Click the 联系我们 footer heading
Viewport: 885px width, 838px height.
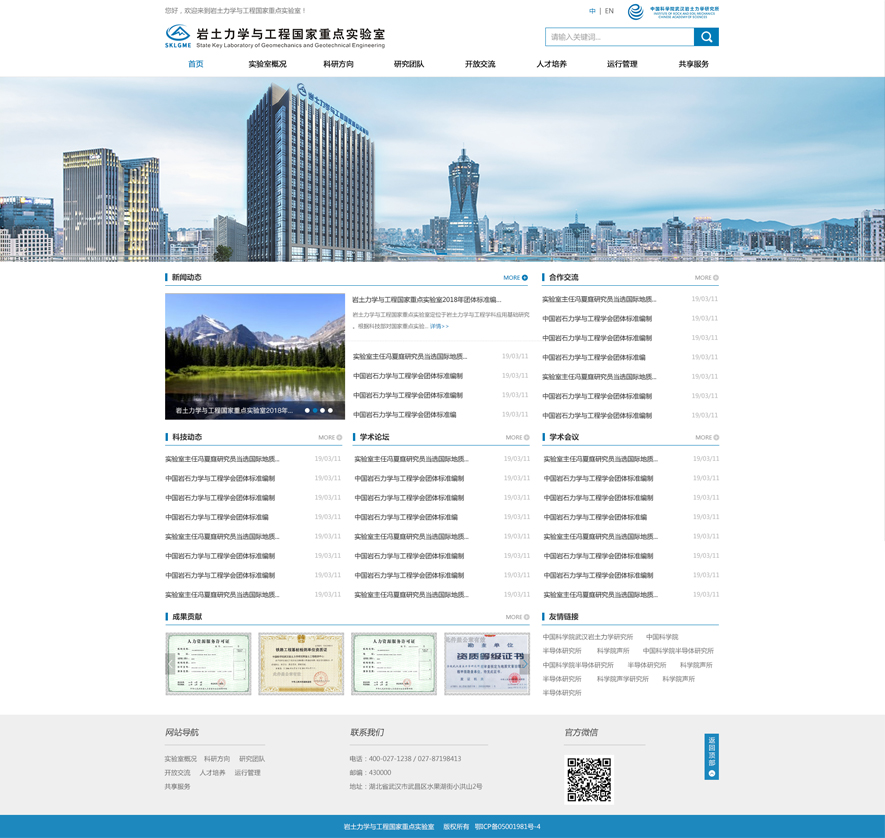[367, 732]
